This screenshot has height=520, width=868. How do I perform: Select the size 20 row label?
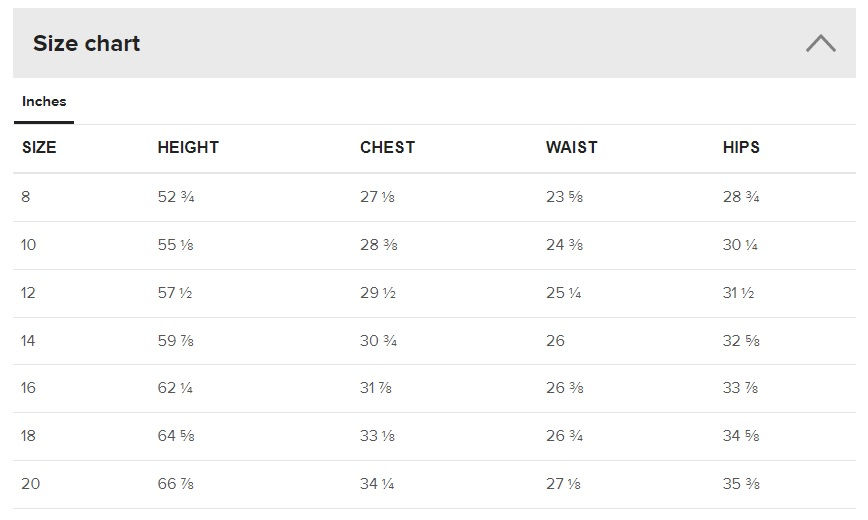(30, 484)
